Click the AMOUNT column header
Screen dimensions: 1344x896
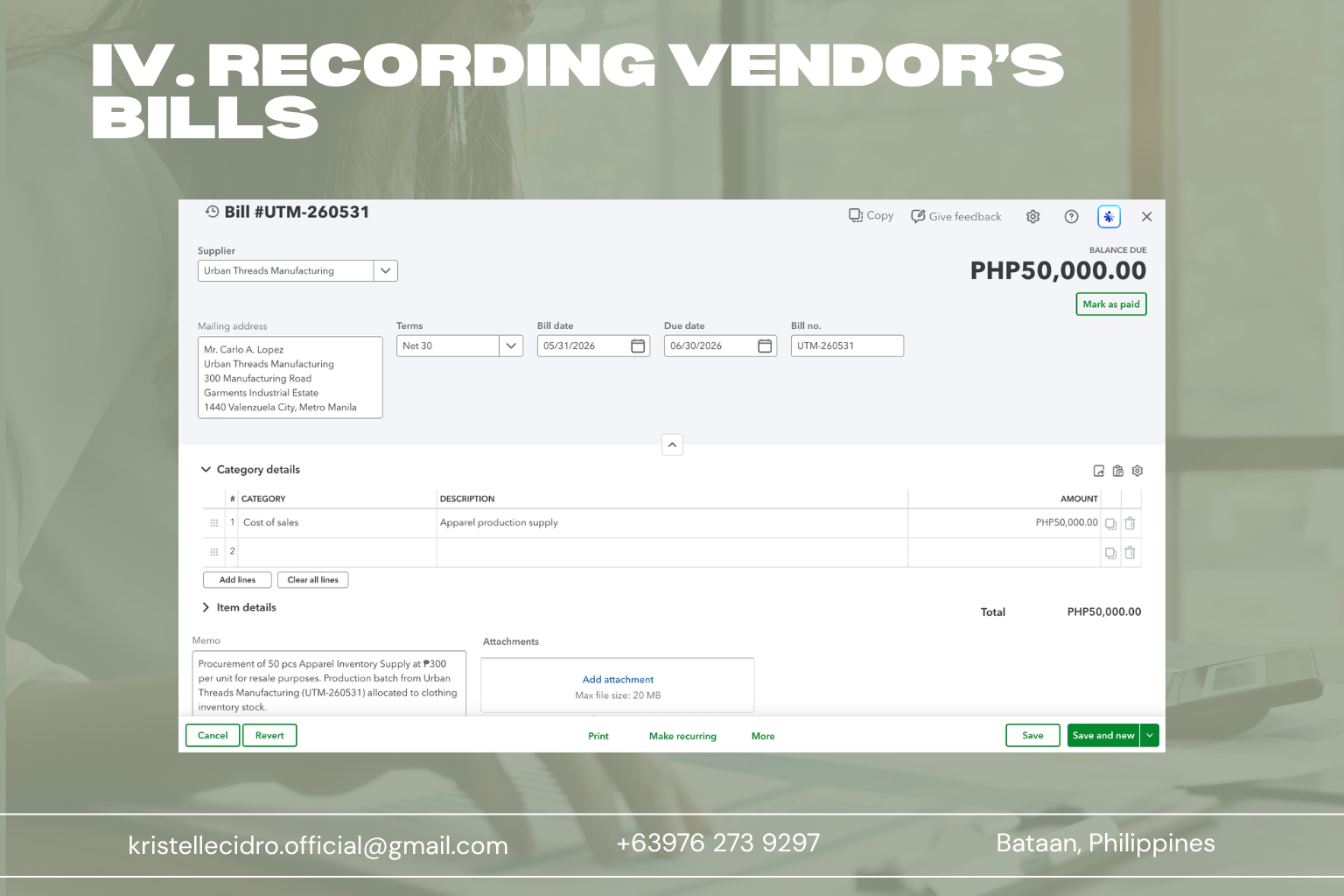click(x=1079, y=499)
